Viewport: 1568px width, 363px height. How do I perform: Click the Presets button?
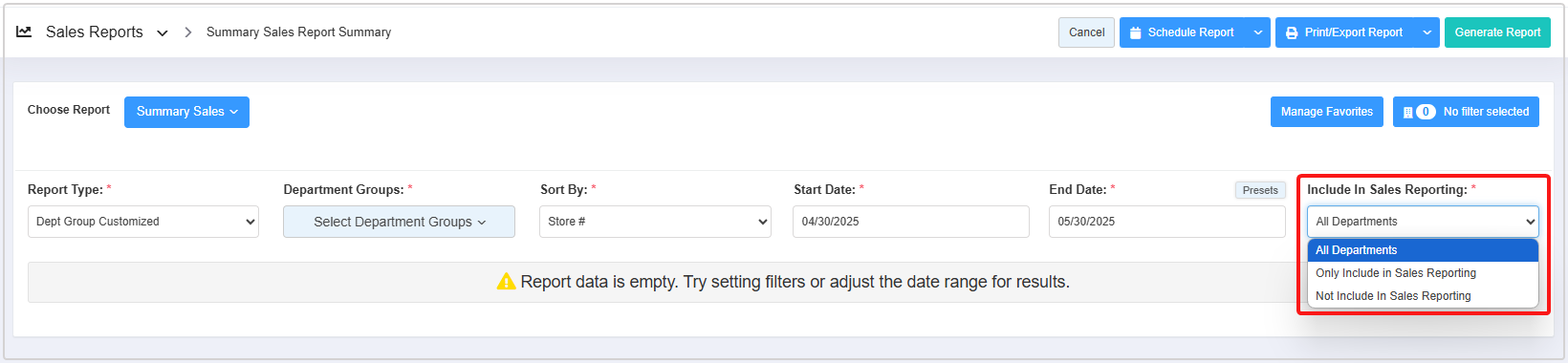click(1260, 190)
